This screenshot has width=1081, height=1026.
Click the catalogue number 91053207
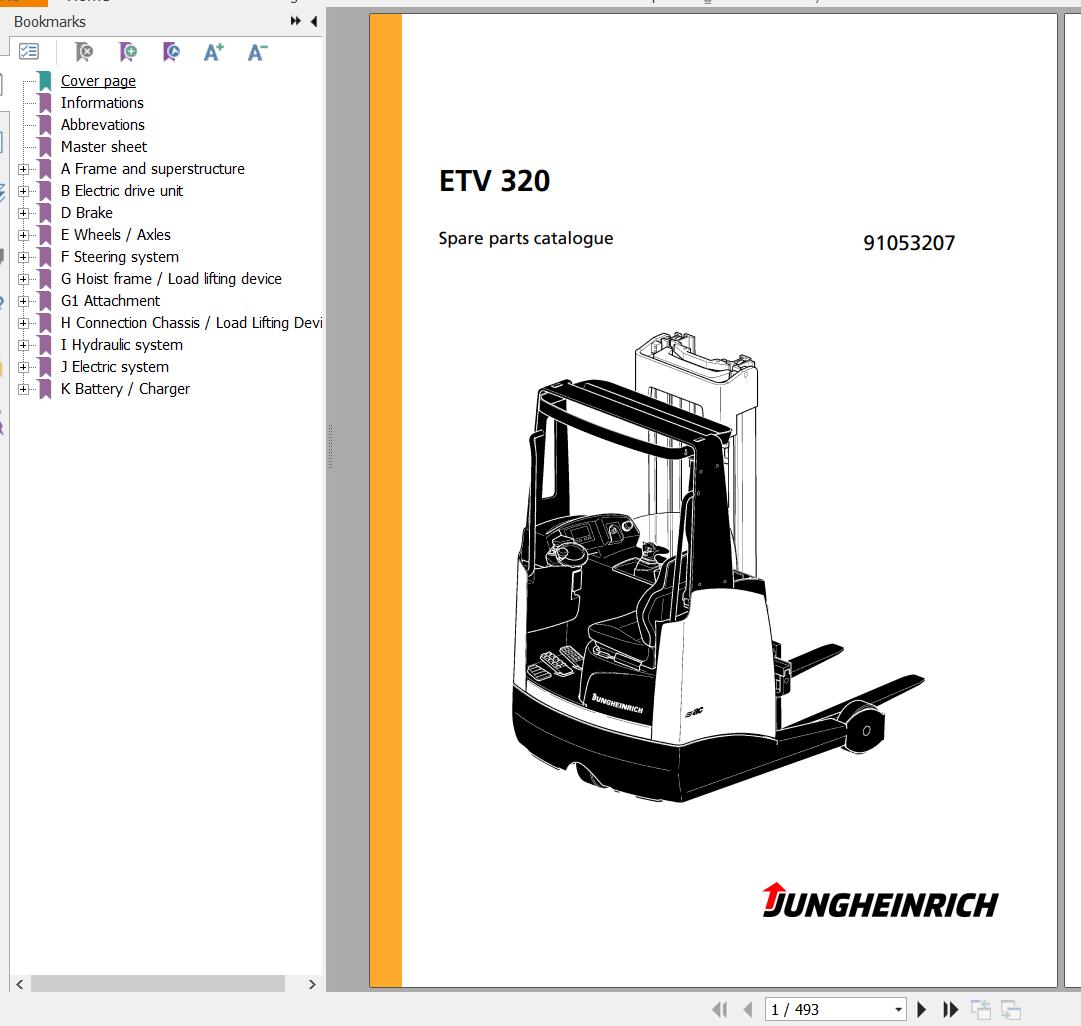(x=909, y=243)
